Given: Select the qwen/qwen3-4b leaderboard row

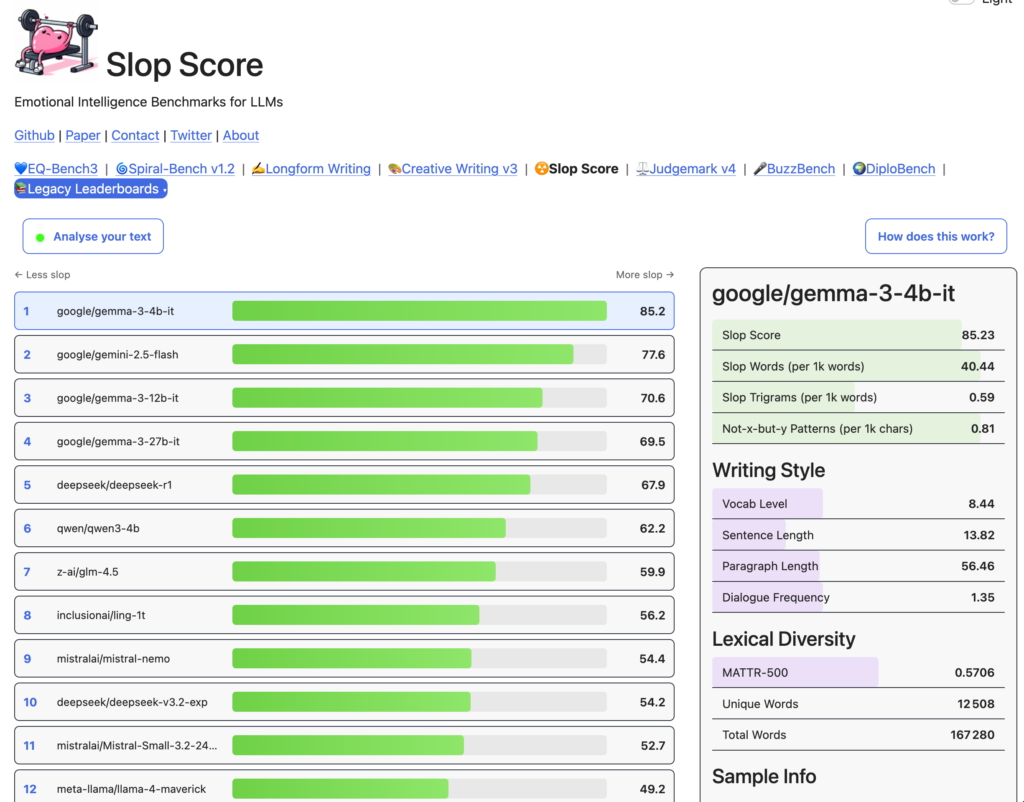Looking at the screenshot, I should [344, 528].
